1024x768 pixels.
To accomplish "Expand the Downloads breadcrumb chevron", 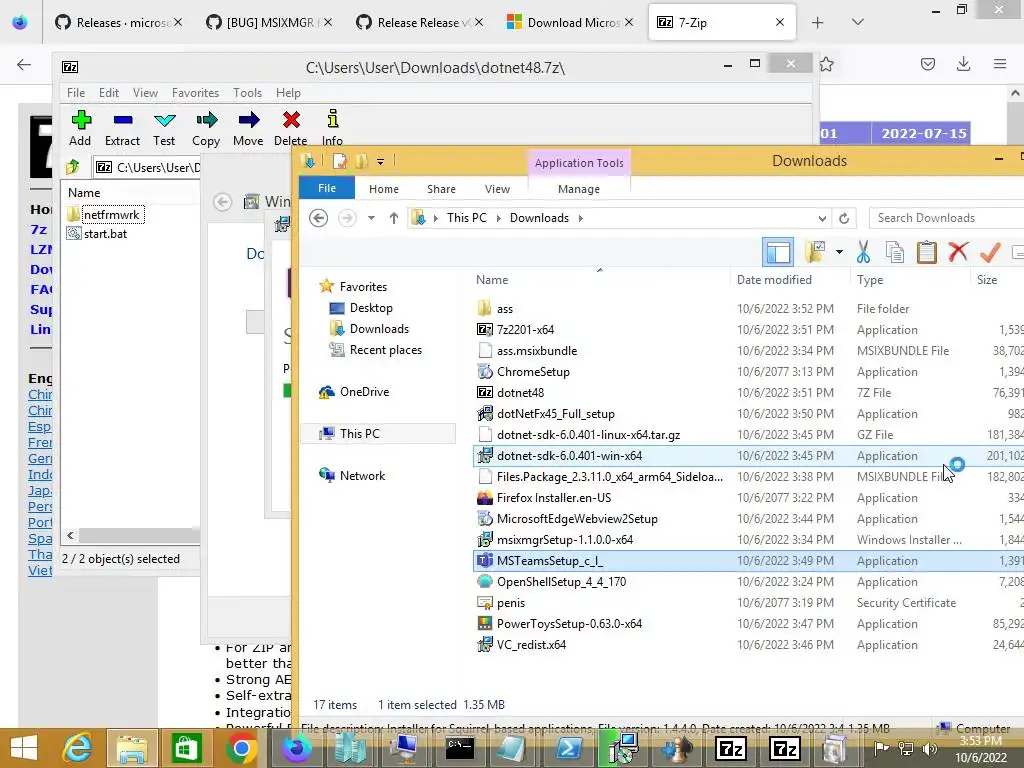I will point(580,218).
